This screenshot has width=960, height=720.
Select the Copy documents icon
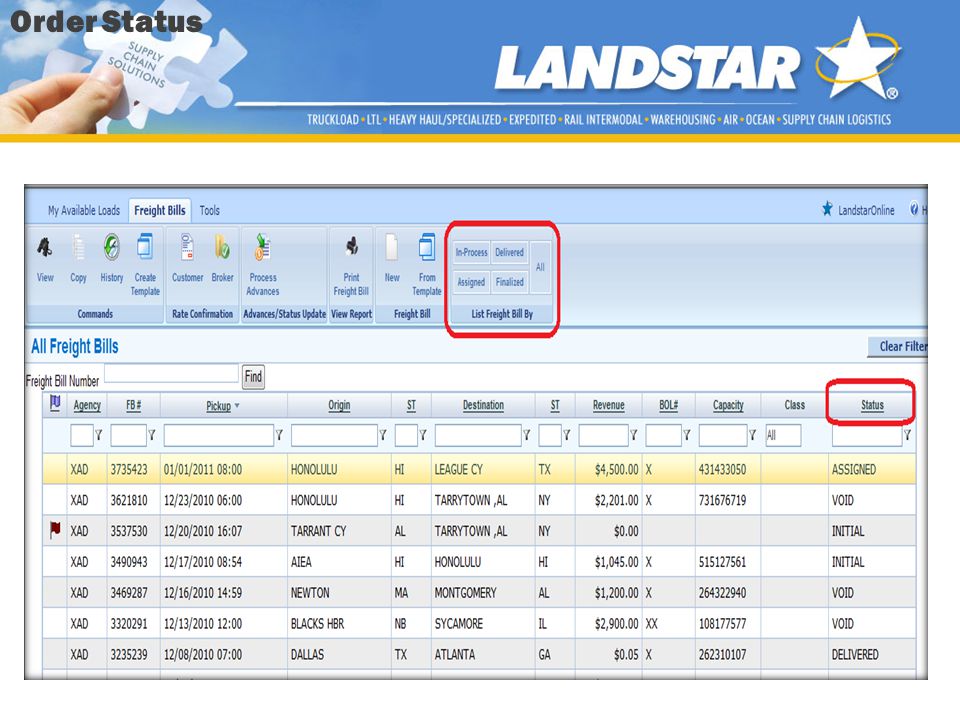point(78,247)
